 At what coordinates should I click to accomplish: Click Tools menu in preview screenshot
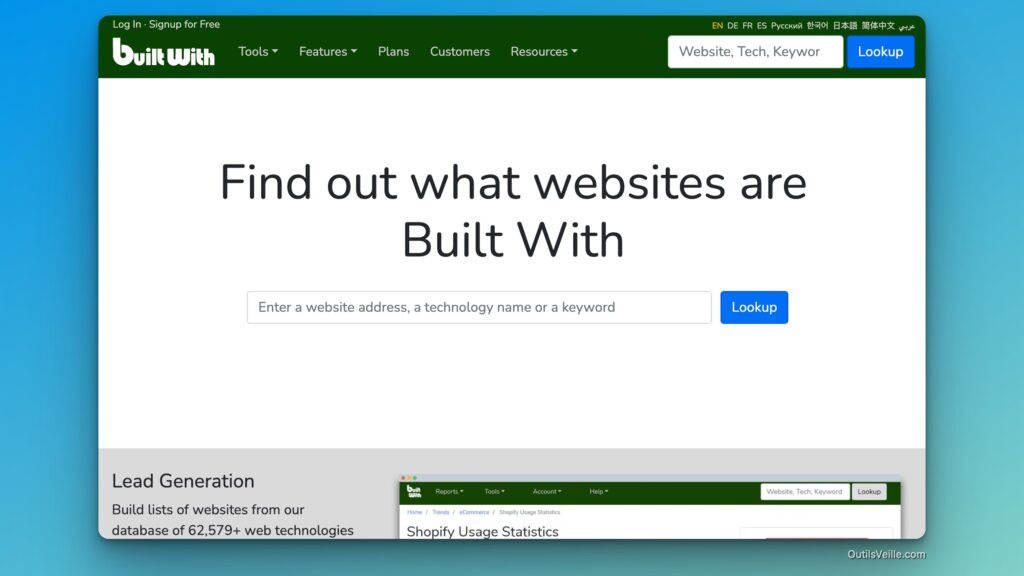494,491
